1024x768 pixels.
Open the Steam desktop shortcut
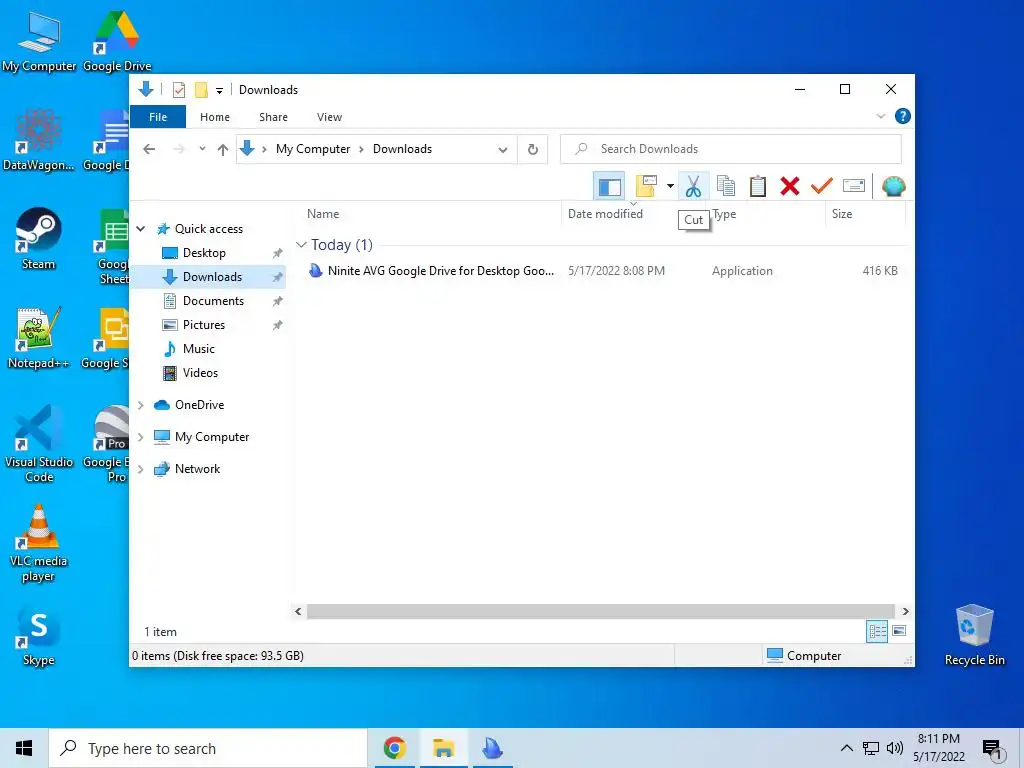38,238
